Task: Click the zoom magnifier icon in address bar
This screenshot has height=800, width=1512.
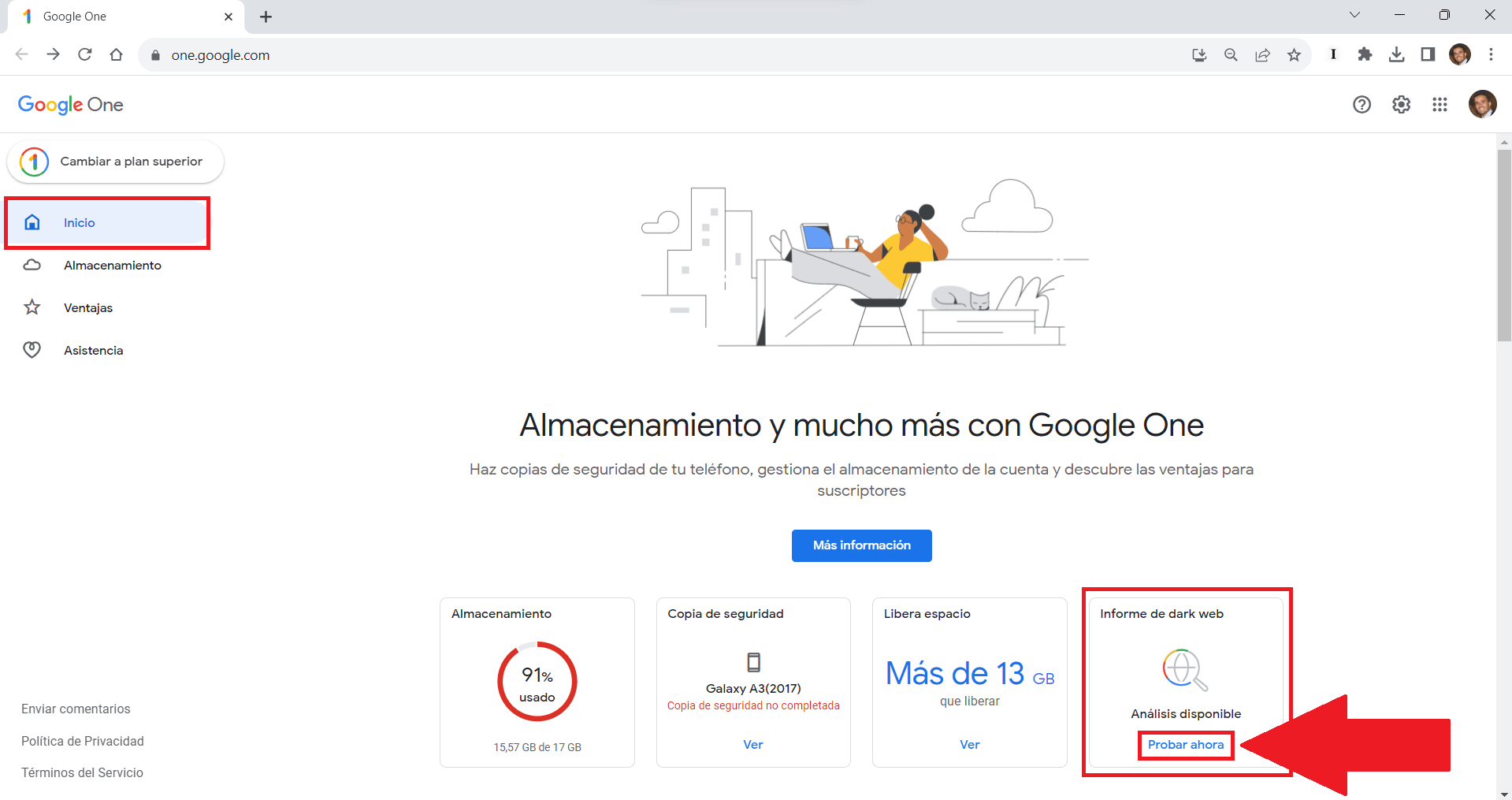Action: coord(1231,54)
